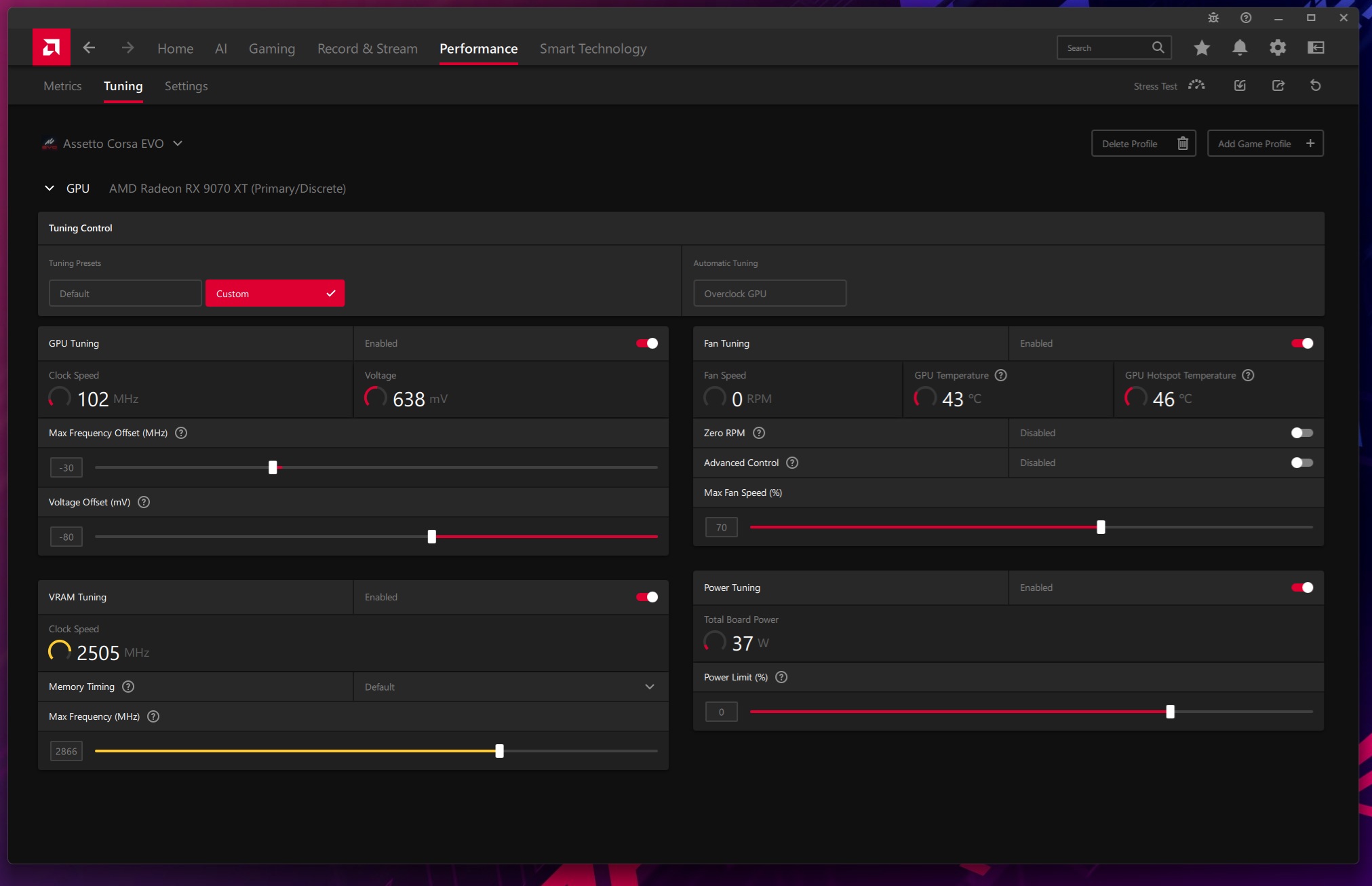Click the Voltage Offset value field
This screenshot has height=886, width=1372.
[66, 537]
